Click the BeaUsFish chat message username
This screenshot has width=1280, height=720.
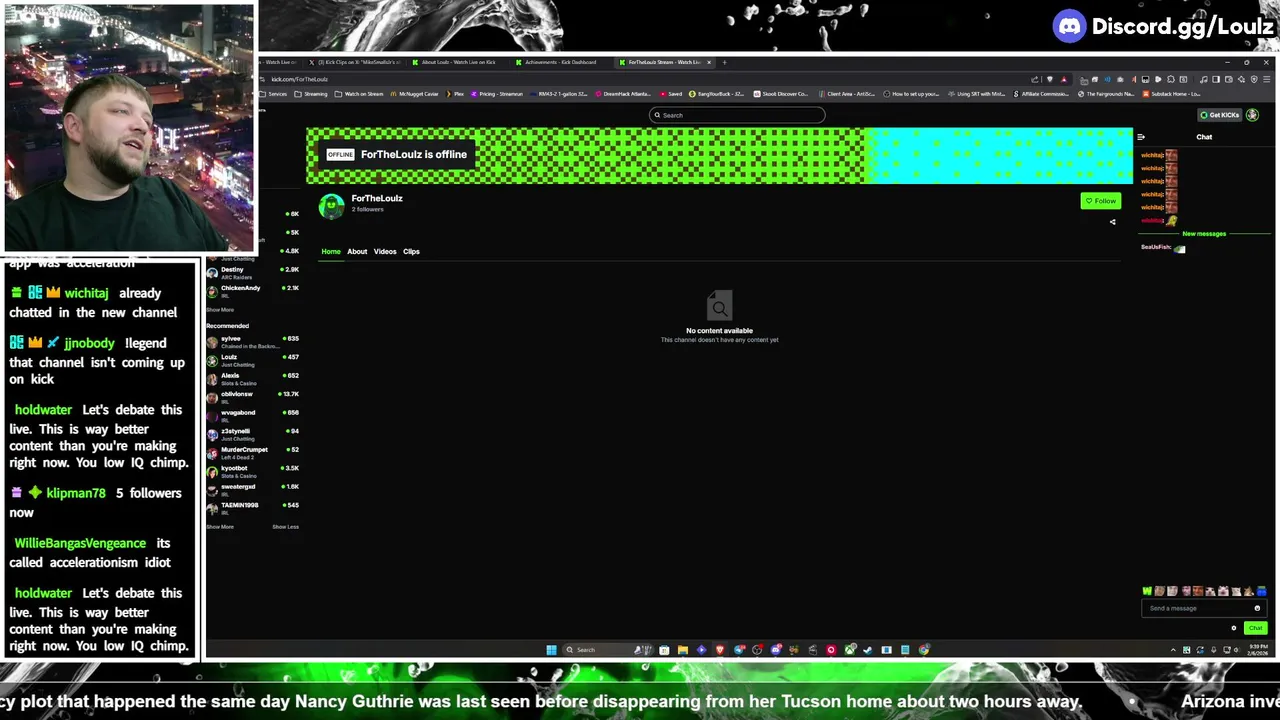pos(1155,247)
